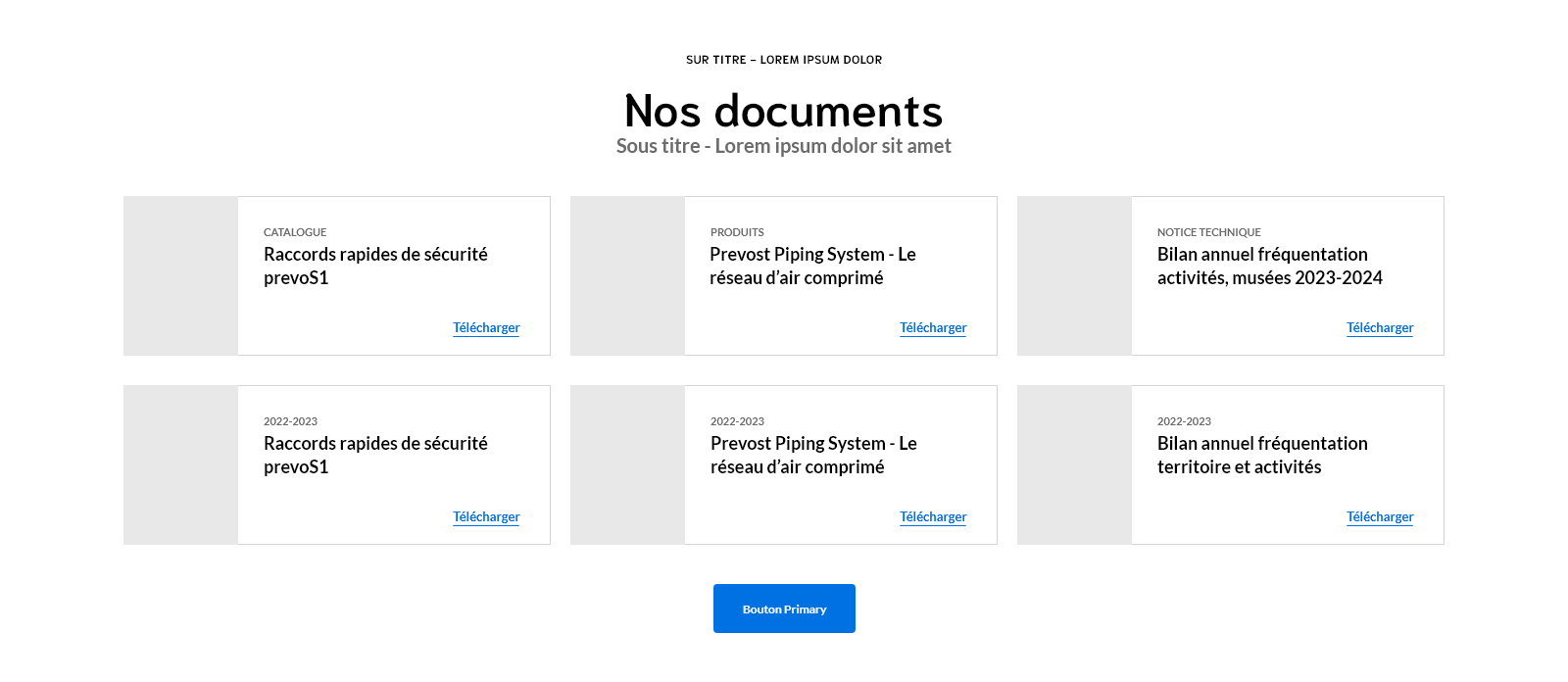This screenshot has height=682, width=1568.
Task: Click the 2022-2023 label above Raccords rapides
Action: pos(290,421)
